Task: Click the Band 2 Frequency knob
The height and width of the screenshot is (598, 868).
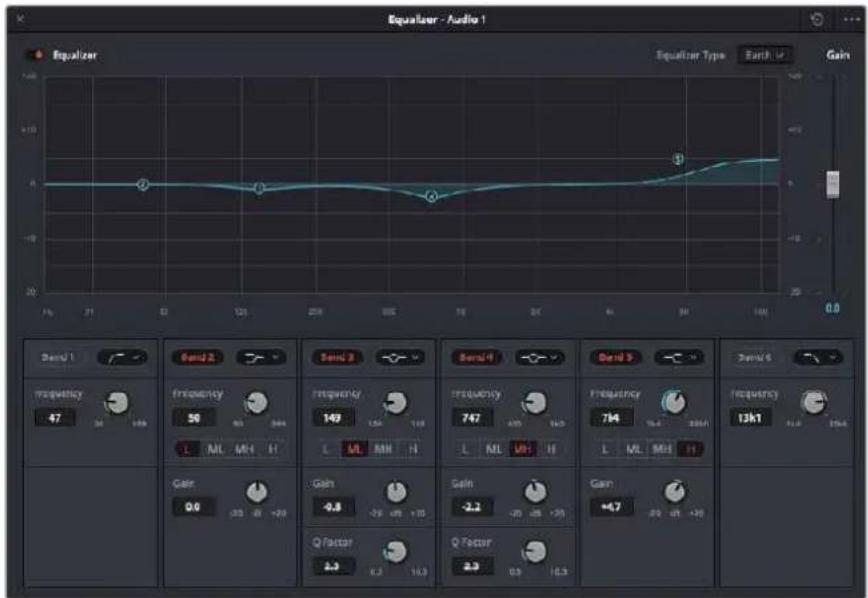Action: click(256, 403)
